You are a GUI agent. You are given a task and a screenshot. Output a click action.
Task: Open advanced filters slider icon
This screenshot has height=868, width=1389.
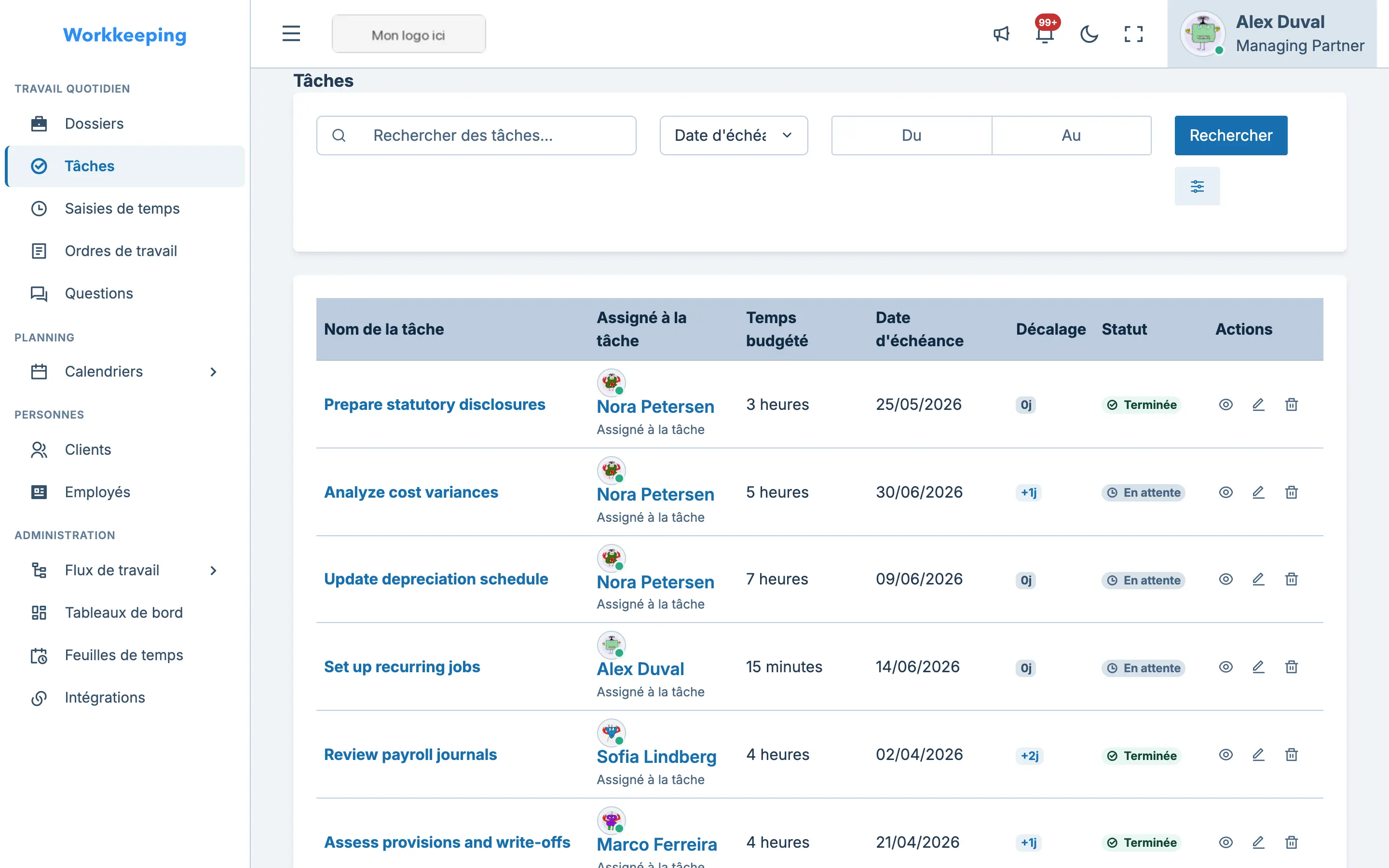pos(1197,186)
